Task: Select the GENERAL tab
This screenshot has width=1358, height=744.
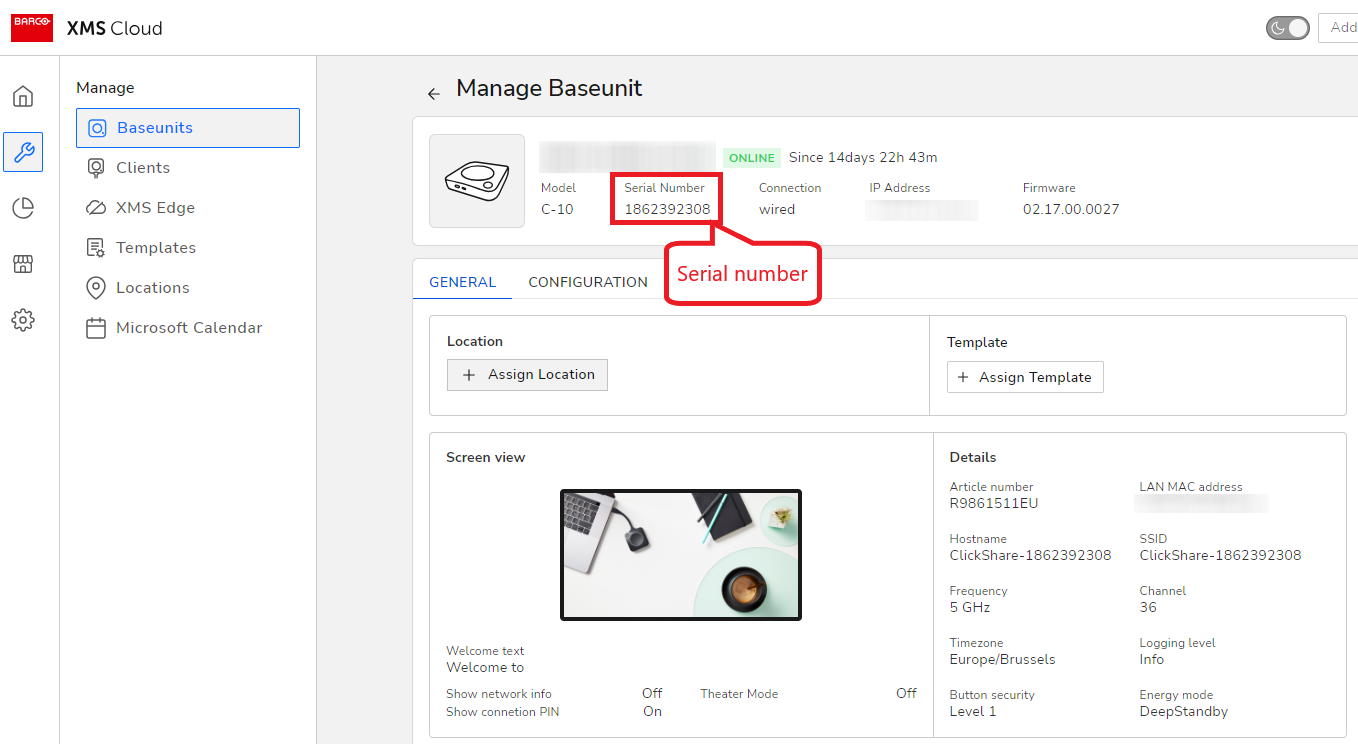Action: point(462,282)
